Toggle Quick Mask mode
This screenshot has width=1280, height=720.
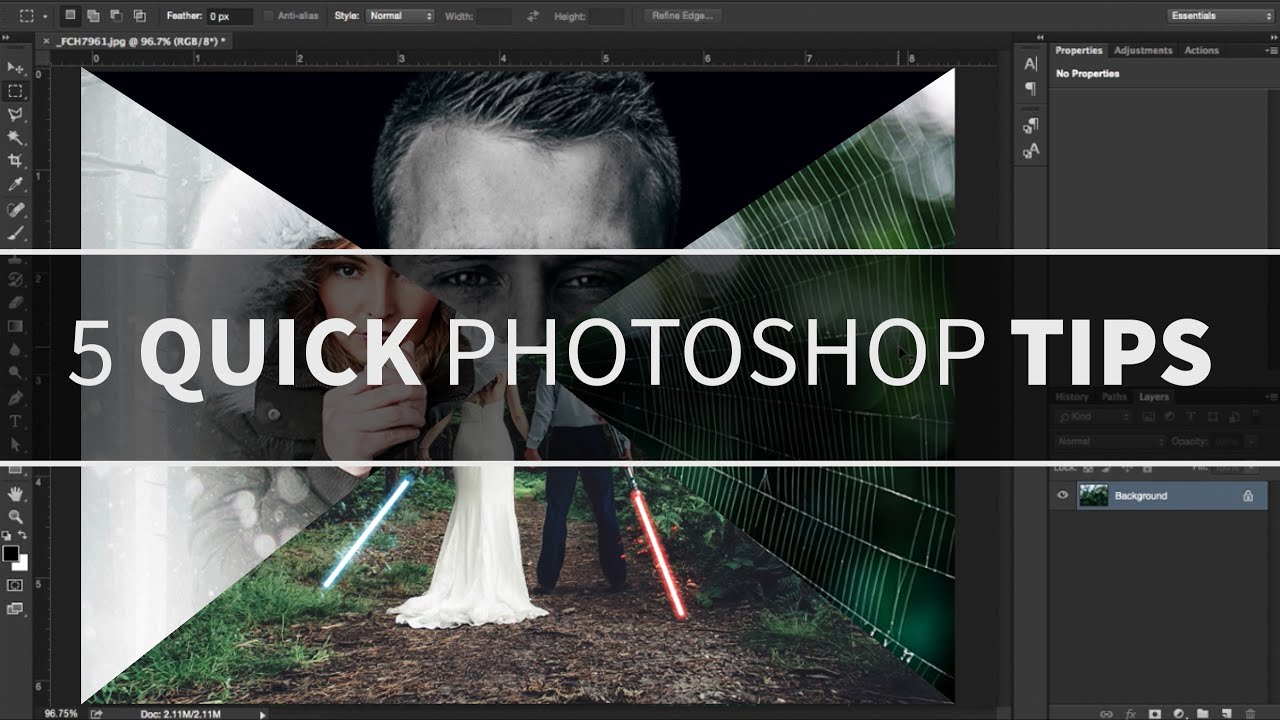pyautogui.click(x=15, y=584)
